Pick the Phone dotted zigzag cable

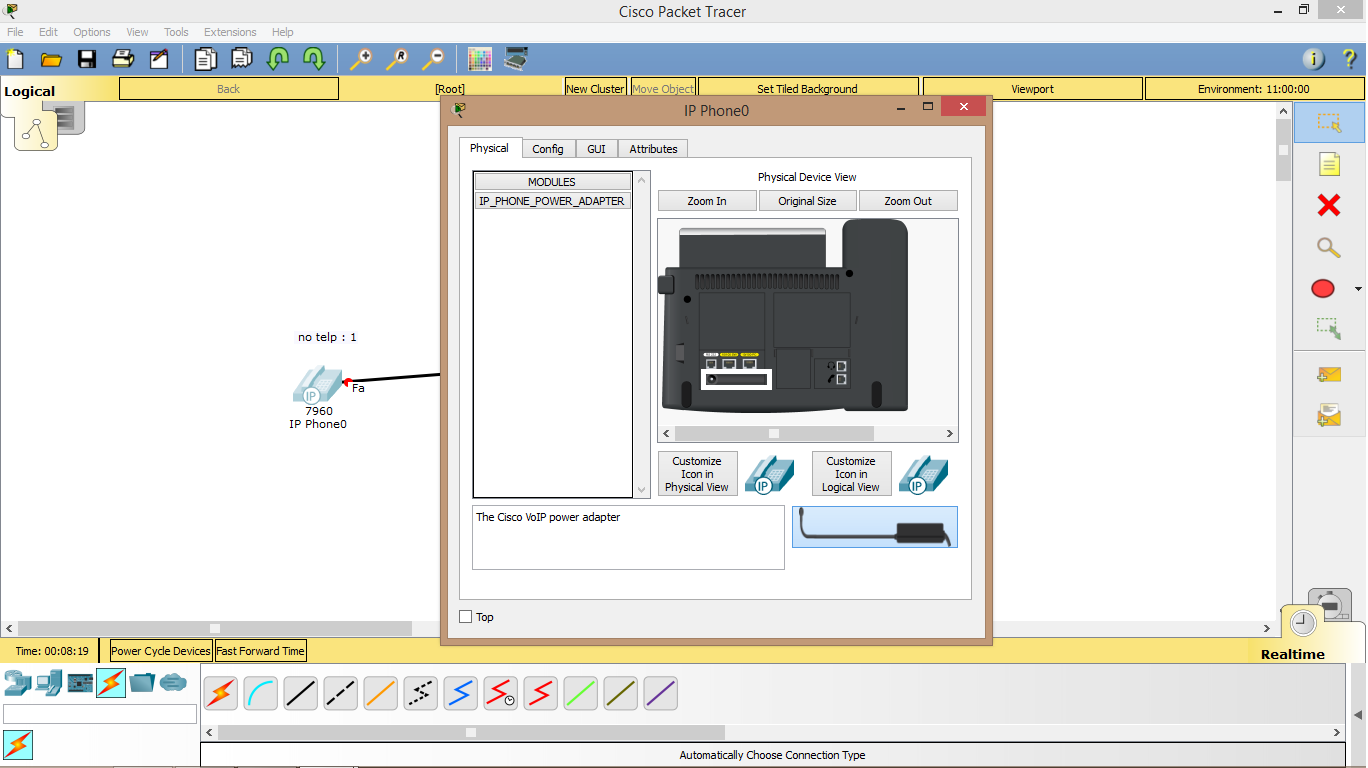420,693
